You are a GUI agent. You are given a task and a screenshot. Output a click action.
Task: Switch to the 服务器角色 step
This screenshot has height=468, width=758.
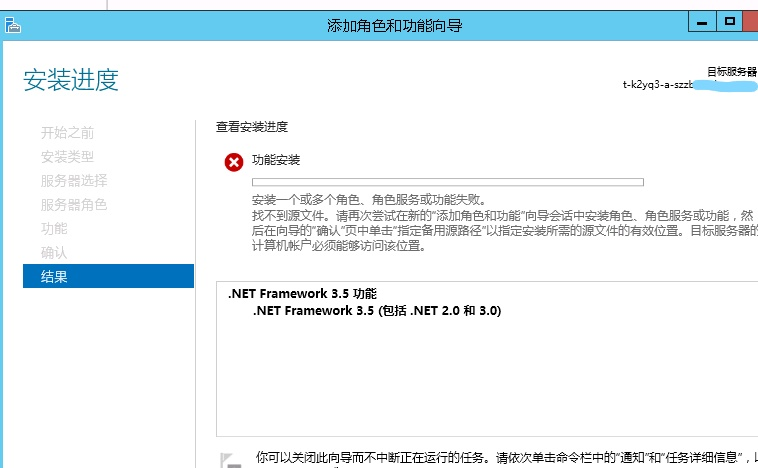click(74, 205)
